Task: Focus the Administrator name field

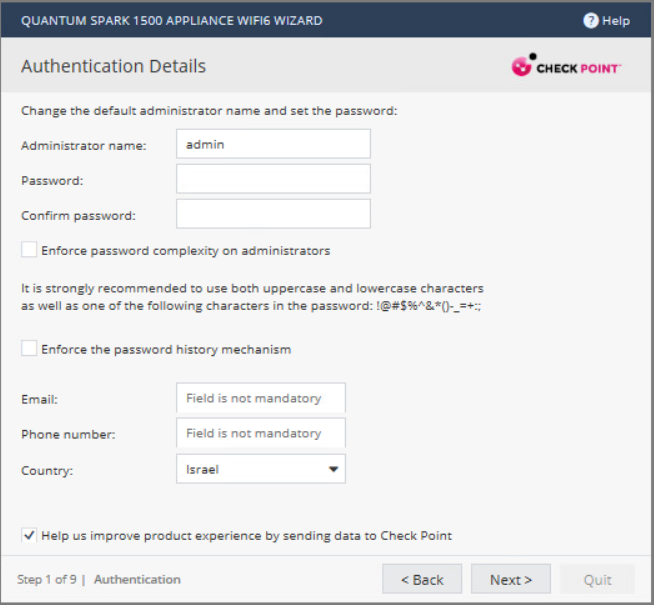Action: pyautogui.click(x=273, y=144)
